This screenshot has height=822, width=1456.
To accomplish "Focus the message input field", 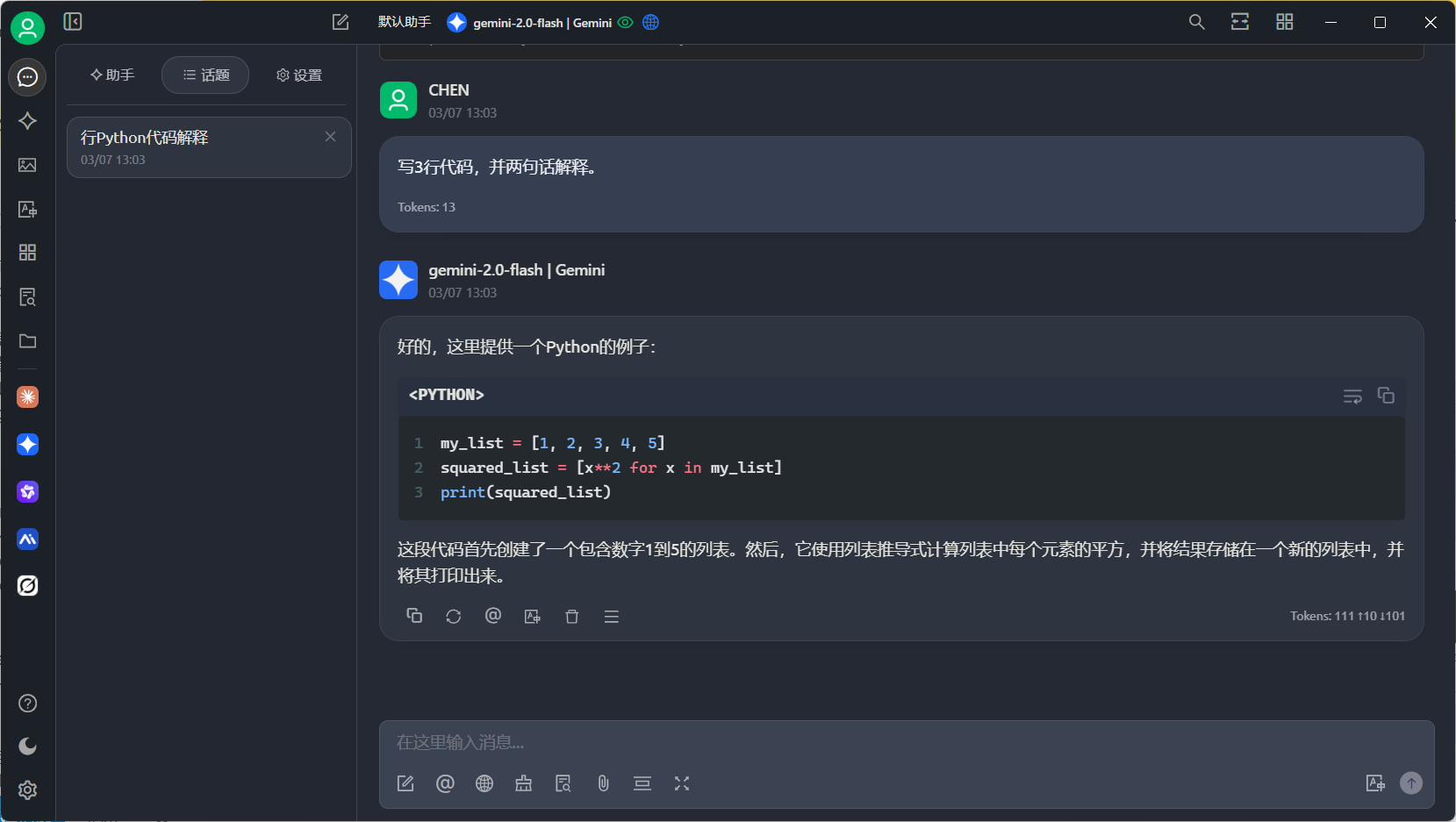I will click(907, 743).
